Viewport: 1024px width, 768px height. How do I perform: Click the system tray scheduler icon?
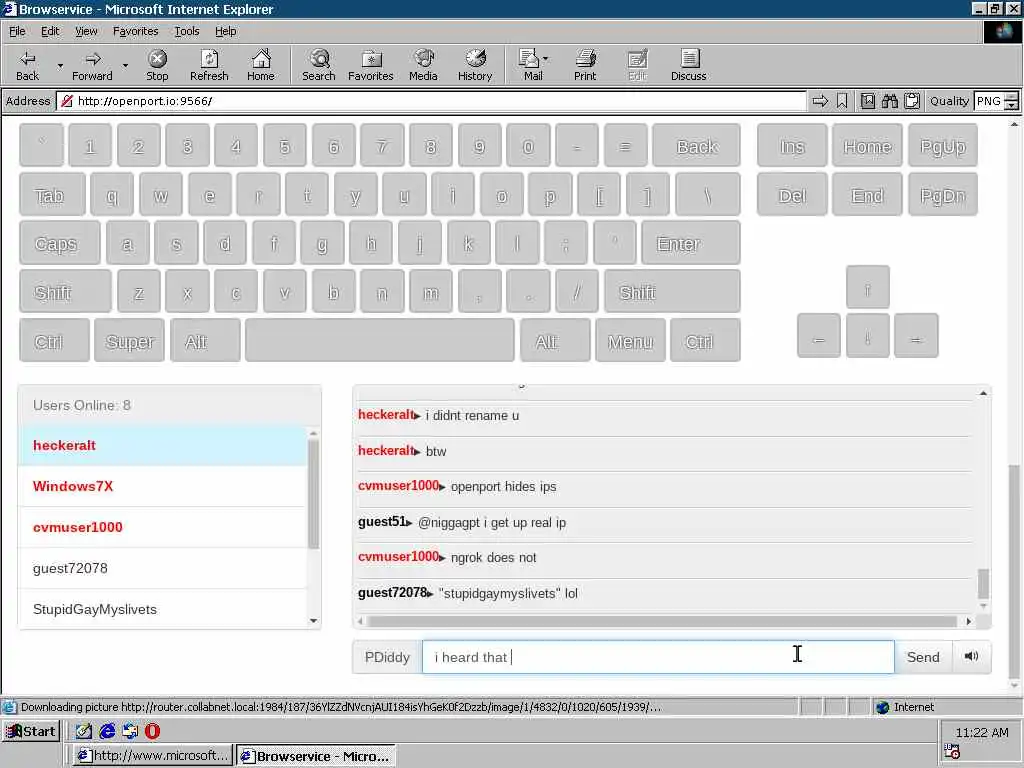coord(952,751)
